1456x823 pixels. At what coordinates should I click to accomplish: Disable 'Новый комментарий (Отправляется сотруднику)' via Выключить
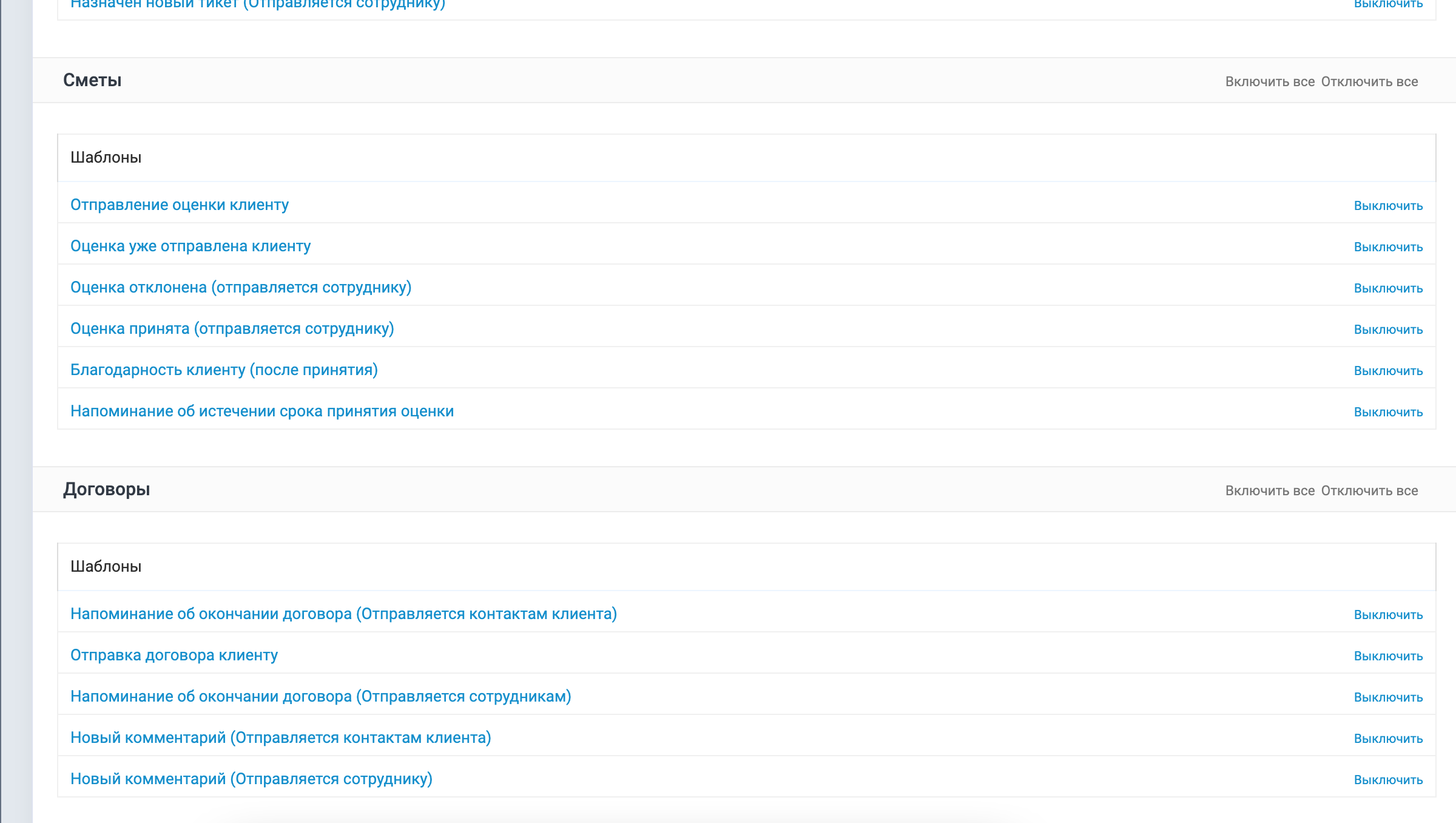[x=1388, y=781]
